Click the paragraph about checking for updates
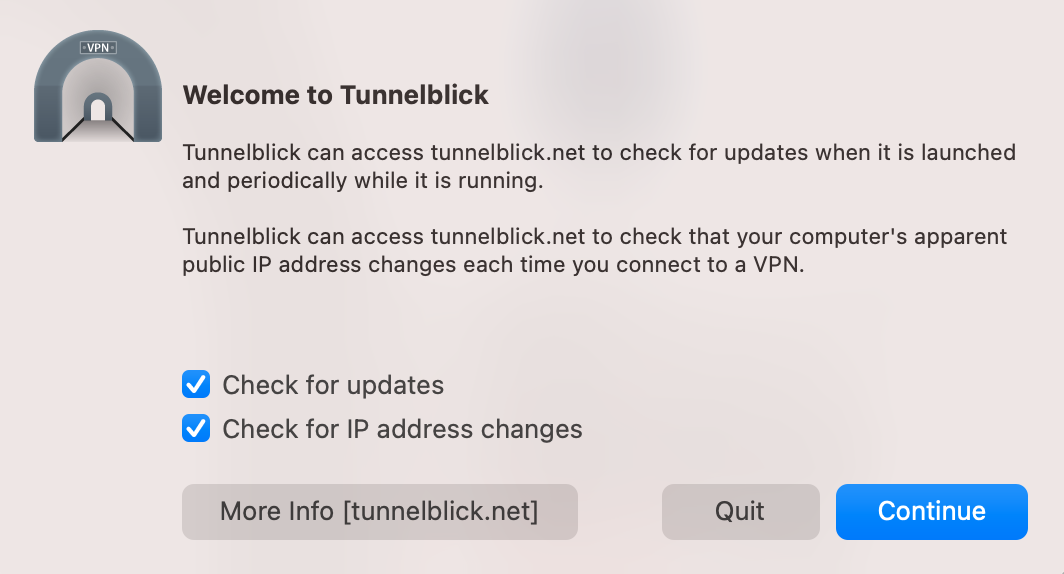 coord(598,167)
